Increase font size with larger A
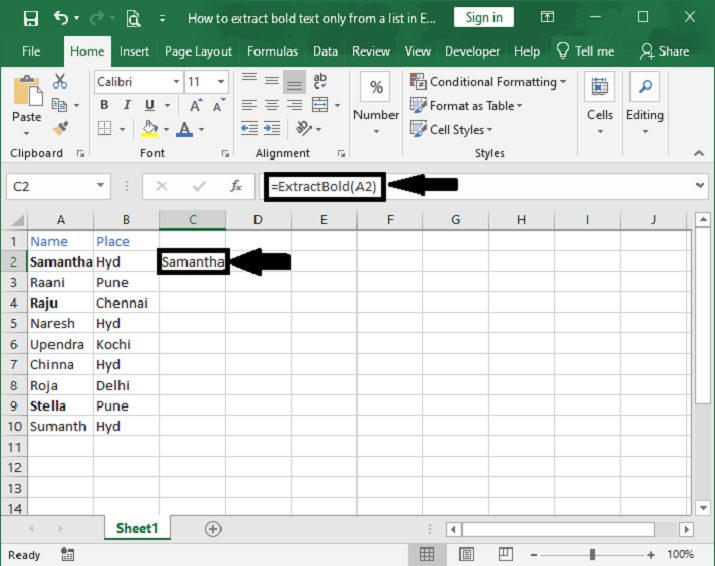The image size is (715, 566). (x=196, y=105)
